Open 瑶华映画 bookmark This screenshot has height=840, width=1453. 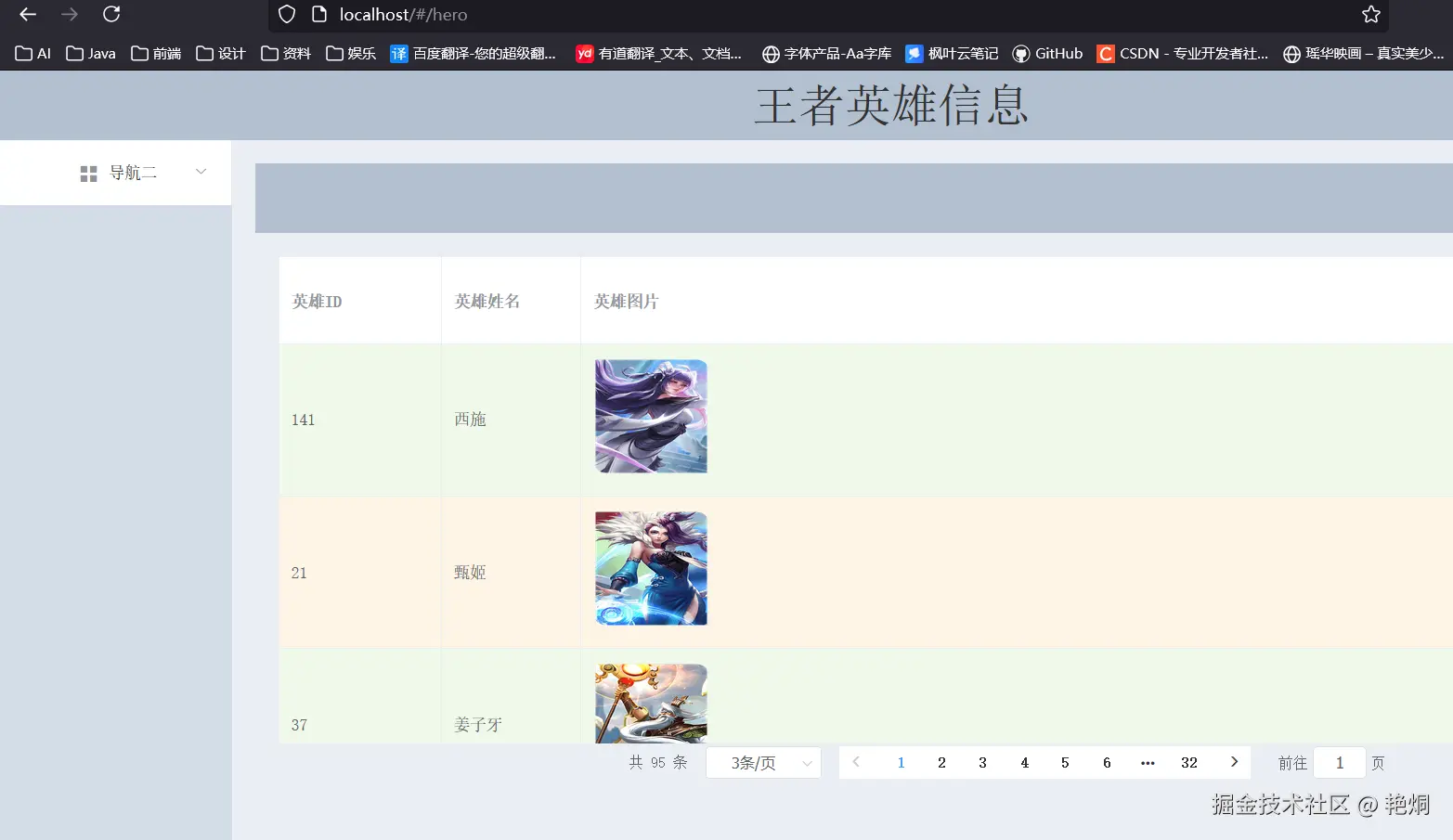pos(1364,54)
